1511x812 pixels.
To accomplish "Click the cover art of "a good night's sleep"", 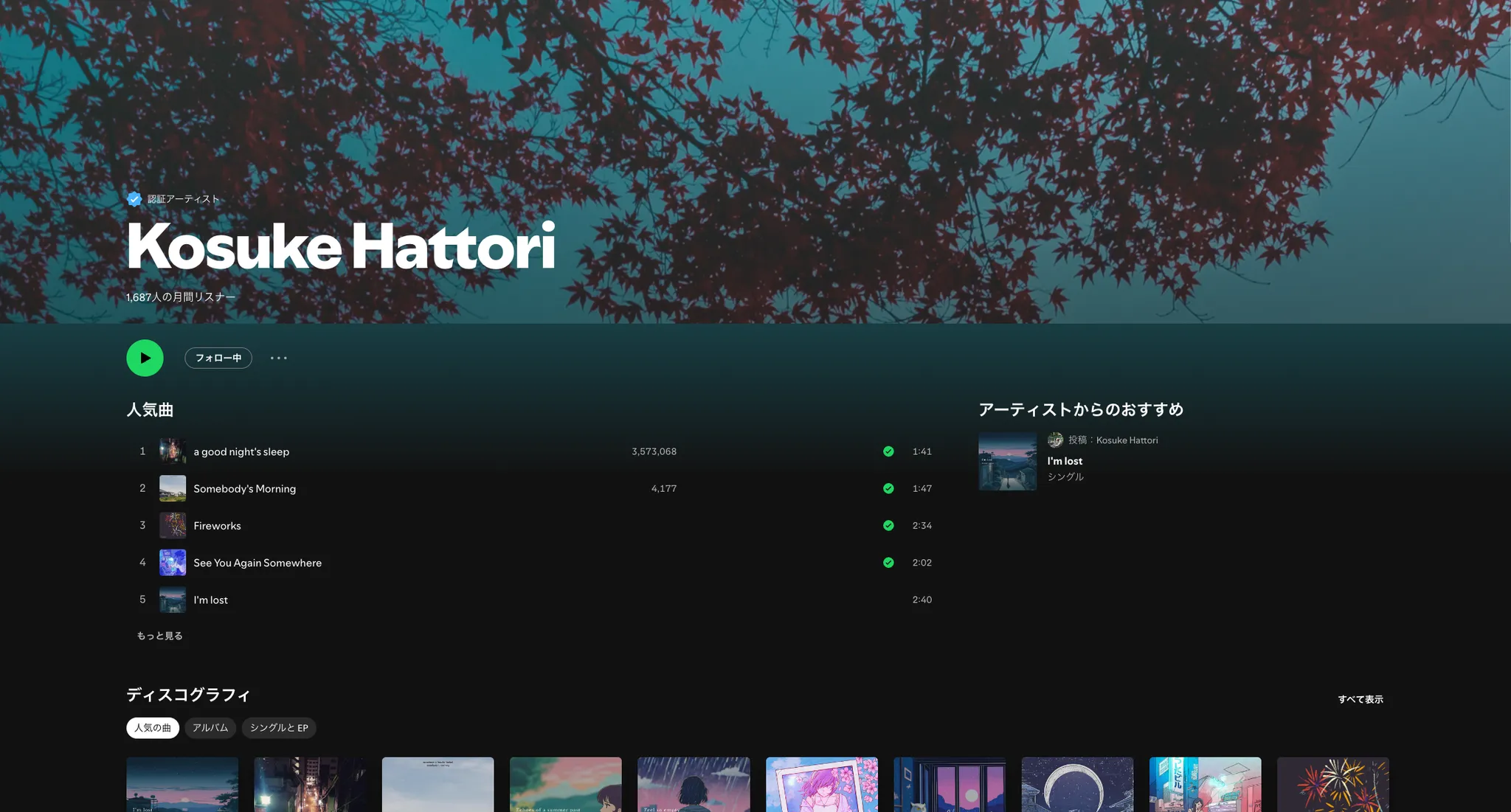I will [172, 451].
